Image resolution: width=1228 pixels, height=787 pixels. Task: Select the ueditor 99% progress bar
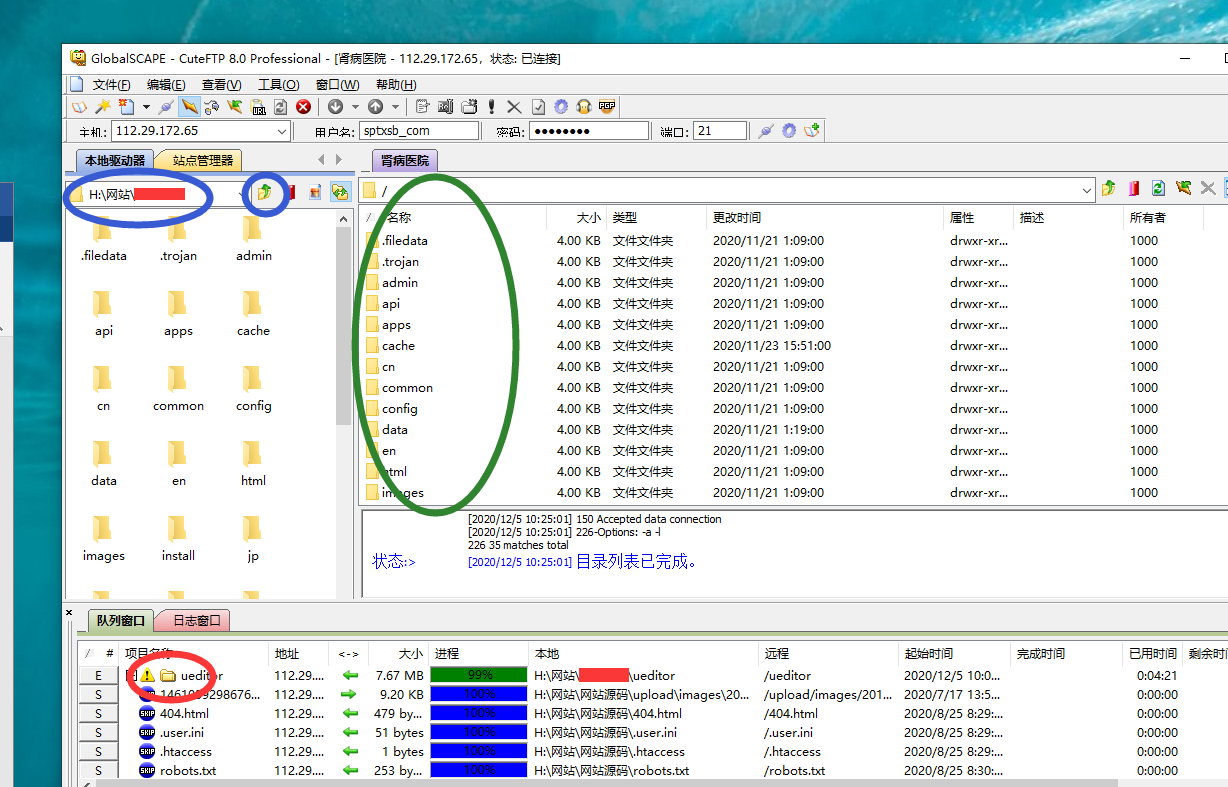tap(478, 675)
